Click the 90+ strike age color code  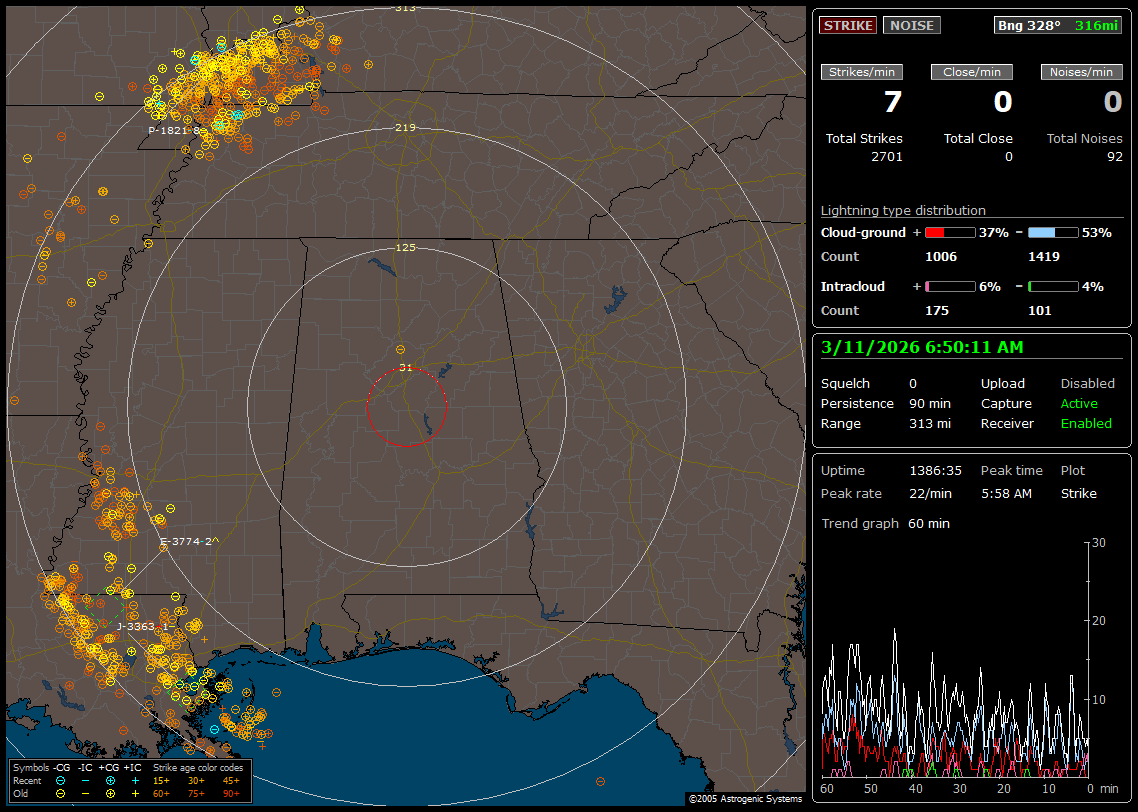(231, 793)
